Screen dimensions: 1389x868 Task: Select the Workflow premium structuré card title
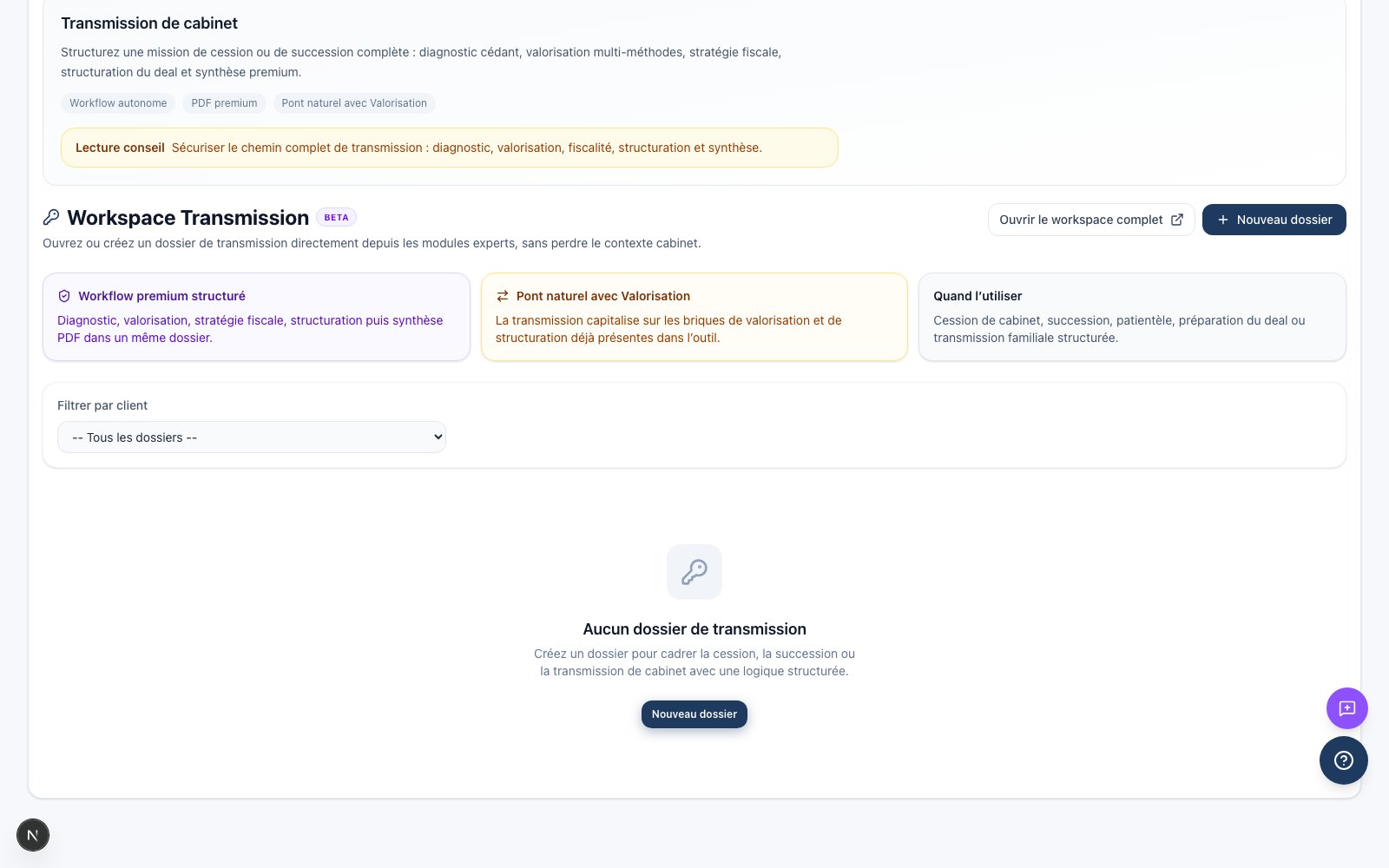(161, 296)
